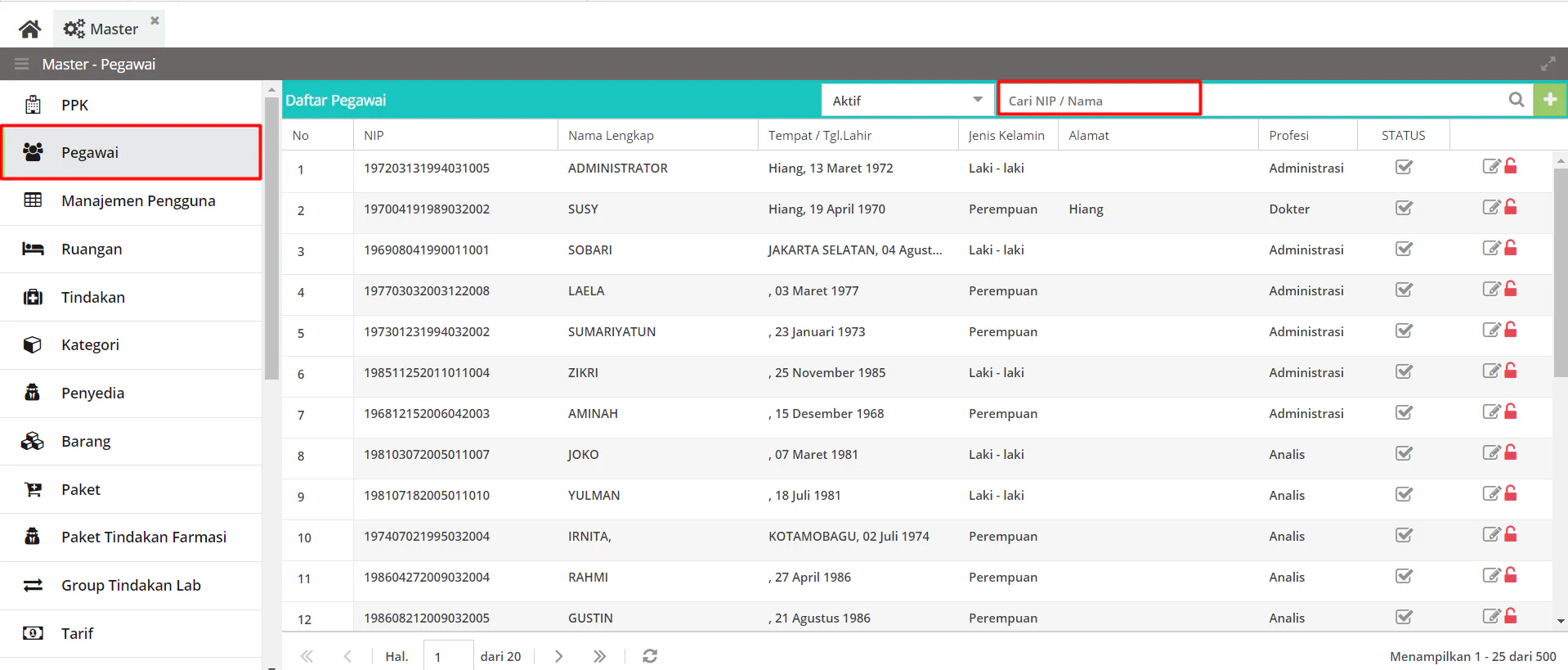Toggle status checkbox for JOKO
Image resolution: width=1568 pixels, height=670 pixels.
[1404, 453]
